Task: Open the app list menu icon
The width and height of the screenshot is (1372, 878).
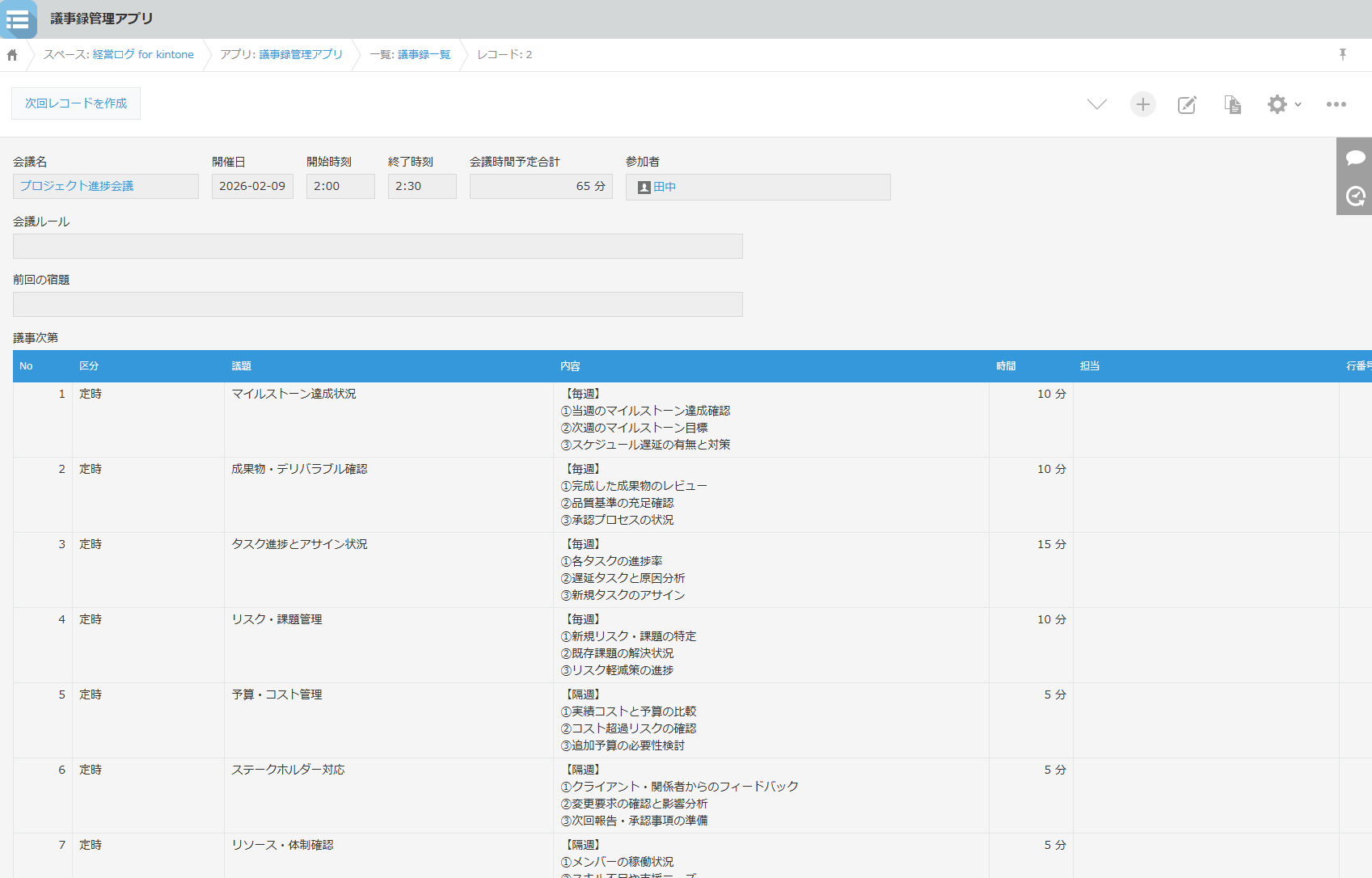Action: click(x=18, y=19)
